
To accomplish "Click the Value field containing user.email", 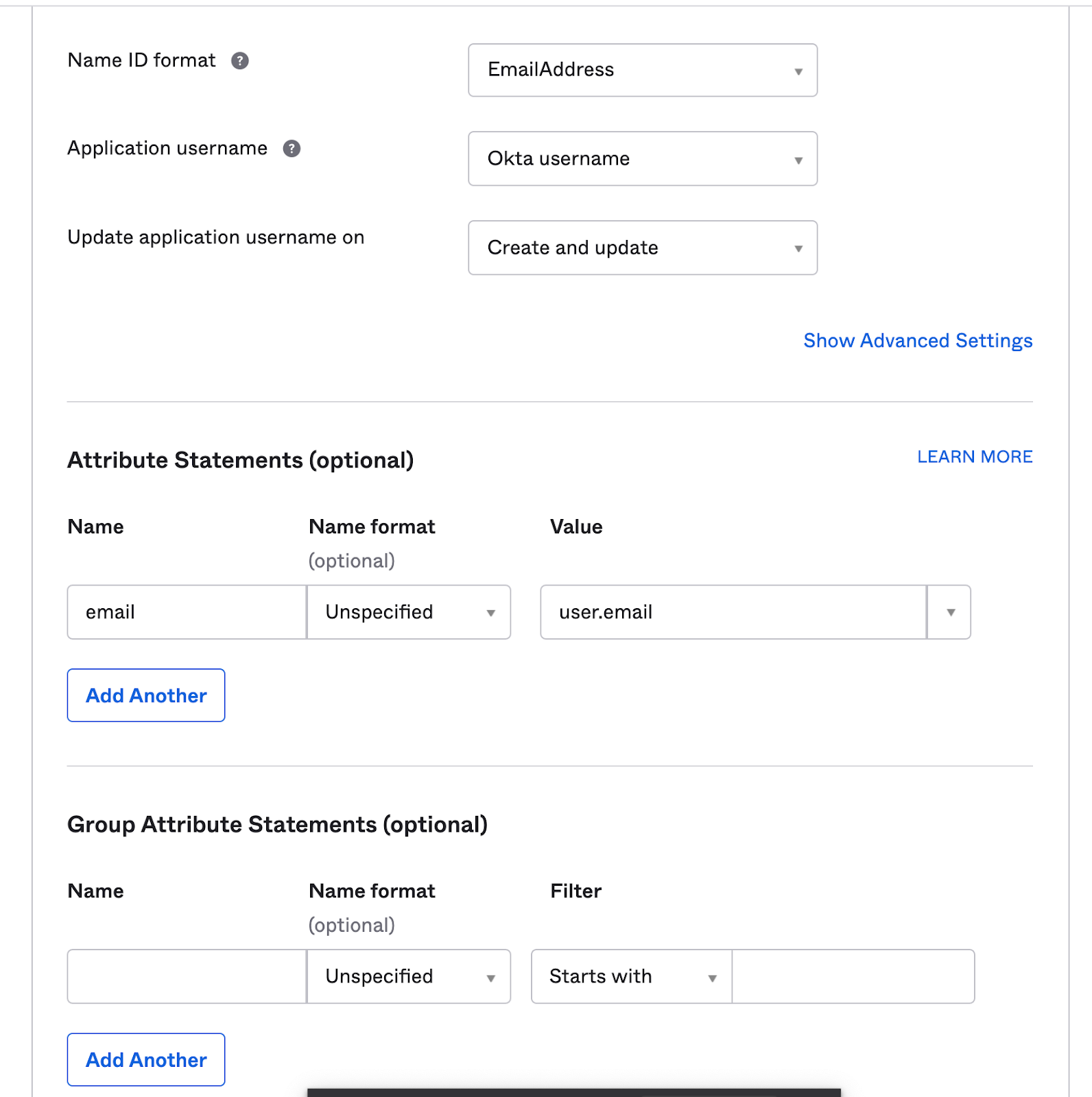I will tap(733, 612).
